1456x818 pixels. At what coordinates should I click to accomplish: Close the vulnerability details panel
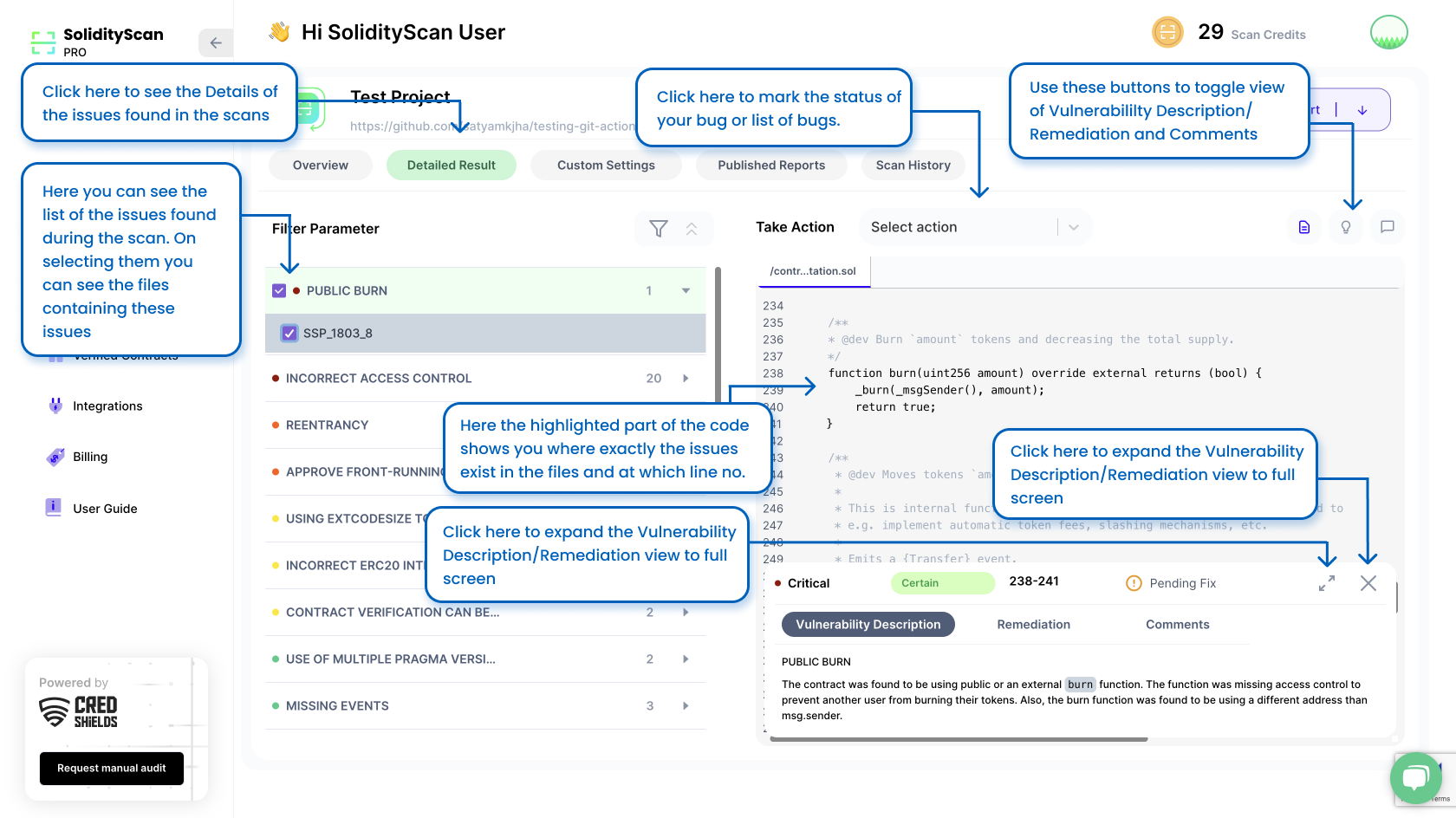click(1368, 583)
